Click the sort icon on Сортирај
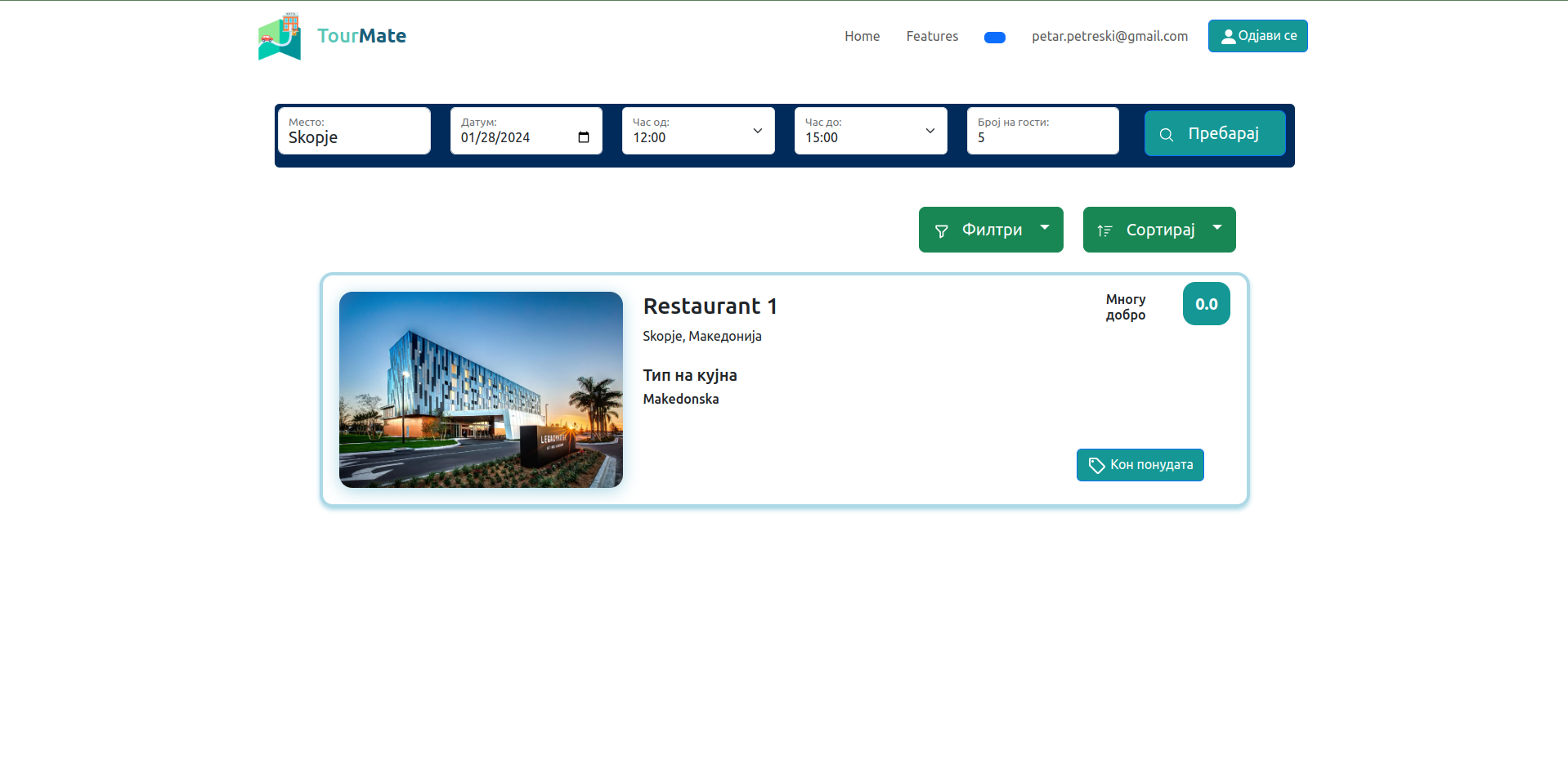This screenshot has width=1568, height=778. [x=1104, y=231]
